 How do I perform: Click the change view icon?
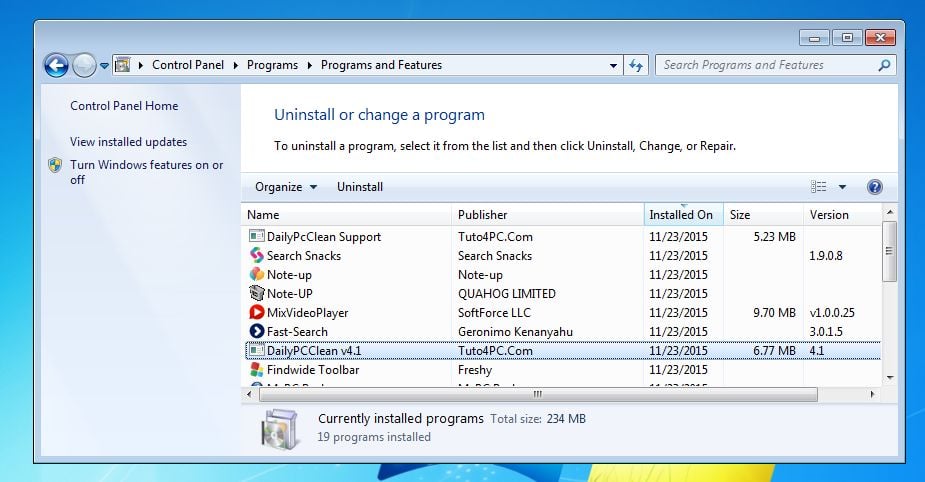pyautogui.click(x=818, y=186)
